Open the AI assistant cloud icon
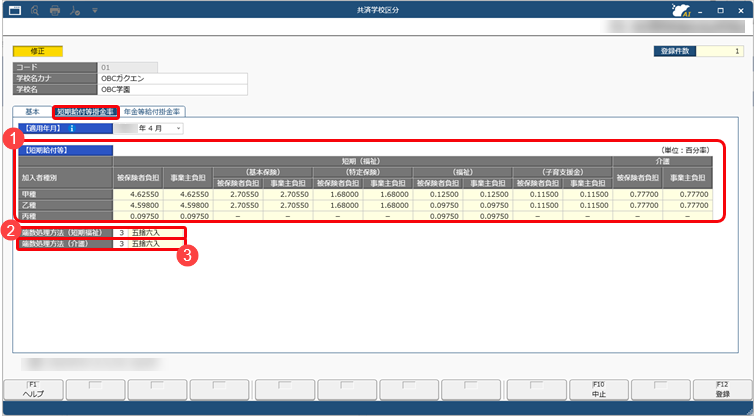The image size is (754, 416). point(681,10)
